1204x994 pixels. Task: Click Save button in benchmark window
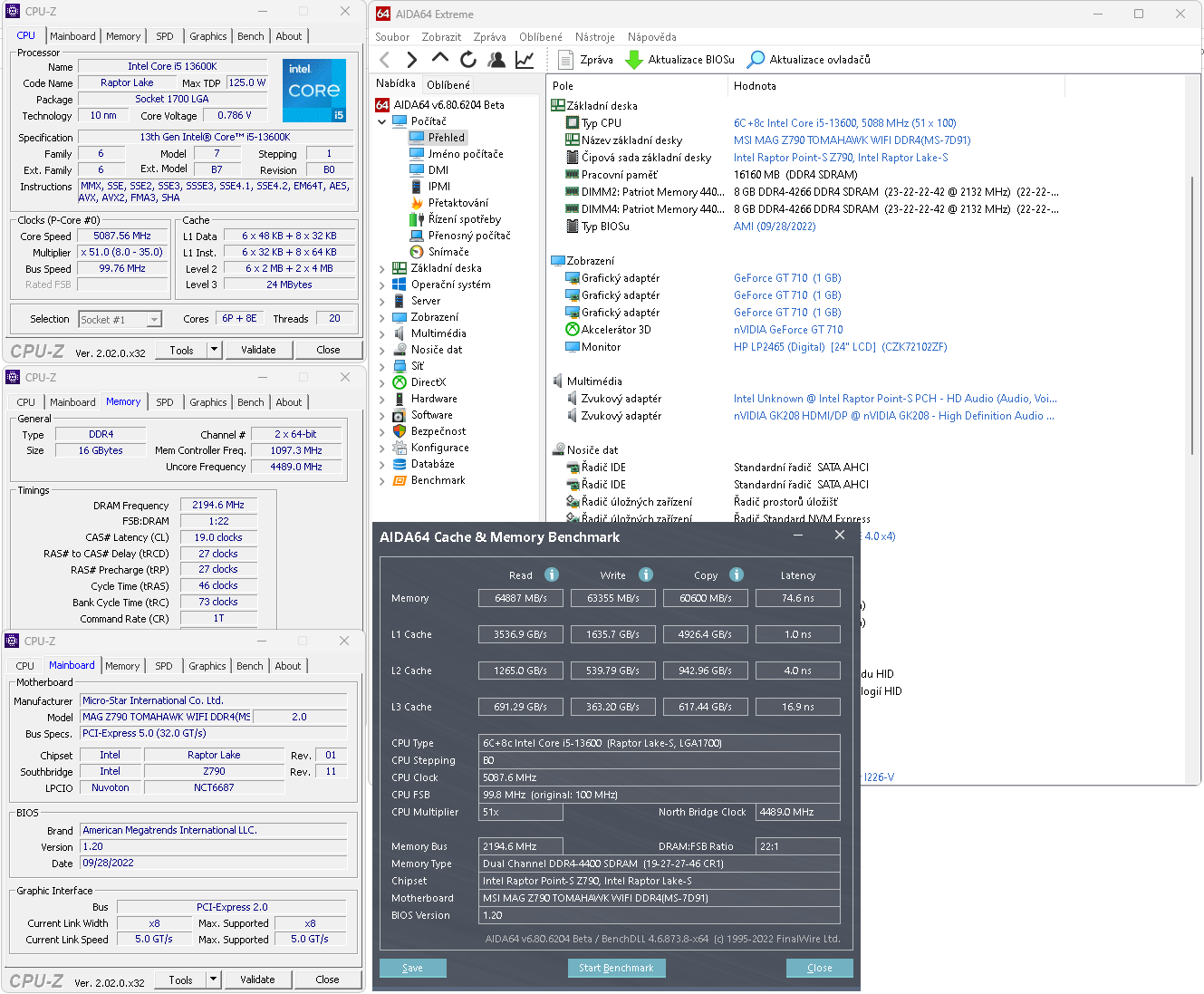point(412,968)
